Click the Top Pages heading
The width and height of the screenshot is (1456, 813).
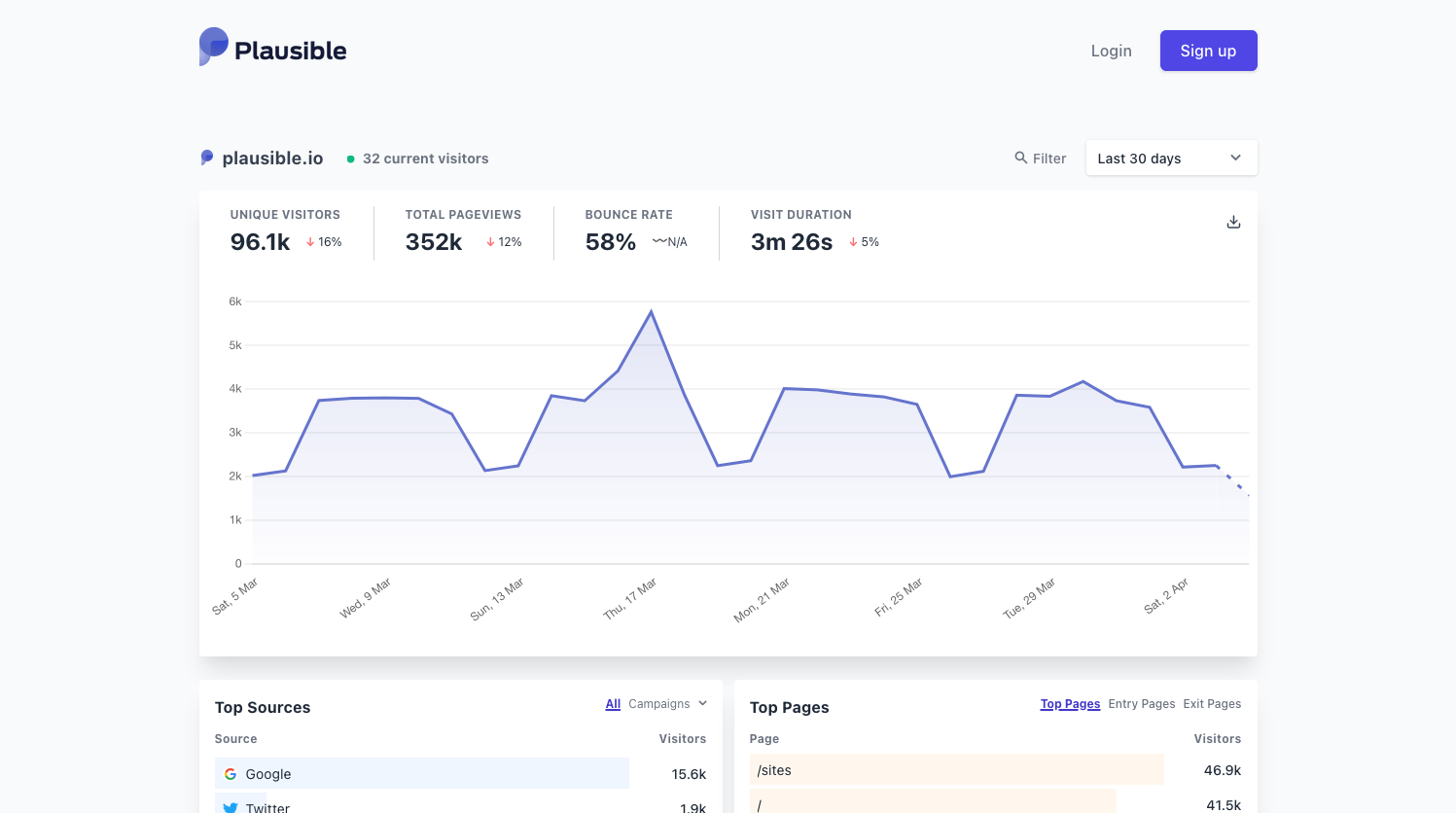(x=790, y=707)
